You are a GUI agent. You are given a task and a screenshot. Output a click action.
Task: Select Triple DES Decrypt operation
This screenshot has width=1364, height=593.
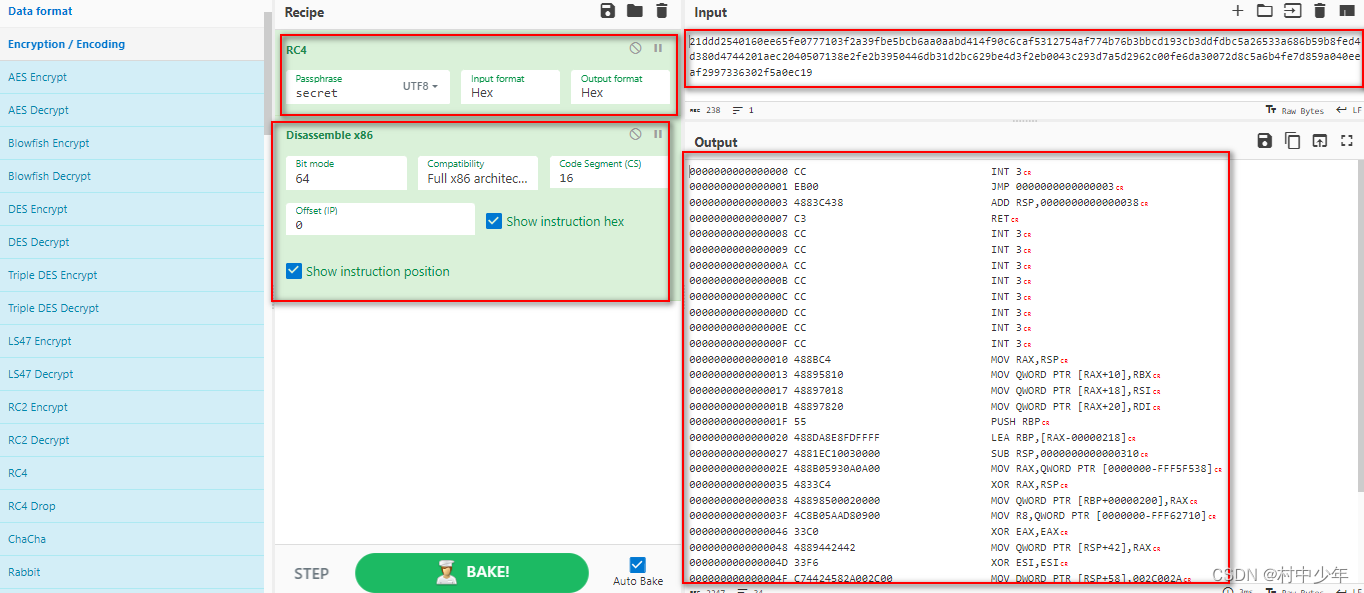(132, 308)
